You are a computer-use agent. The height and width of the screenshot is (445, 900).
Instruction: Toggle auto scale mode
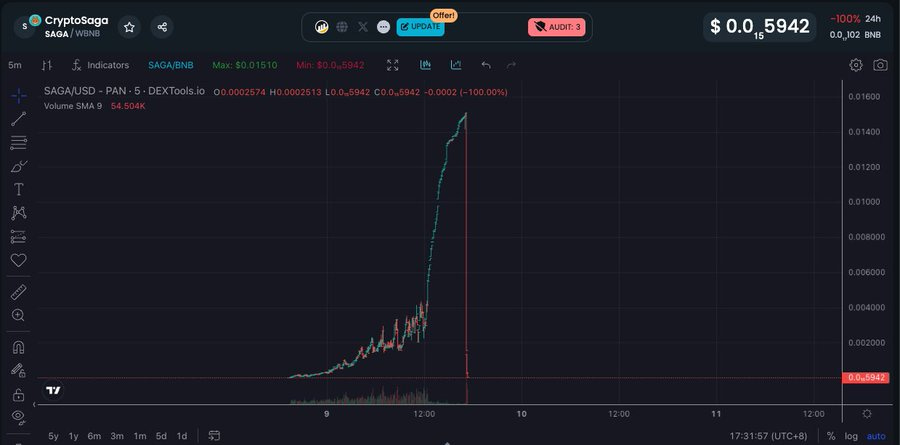[876, 436]
